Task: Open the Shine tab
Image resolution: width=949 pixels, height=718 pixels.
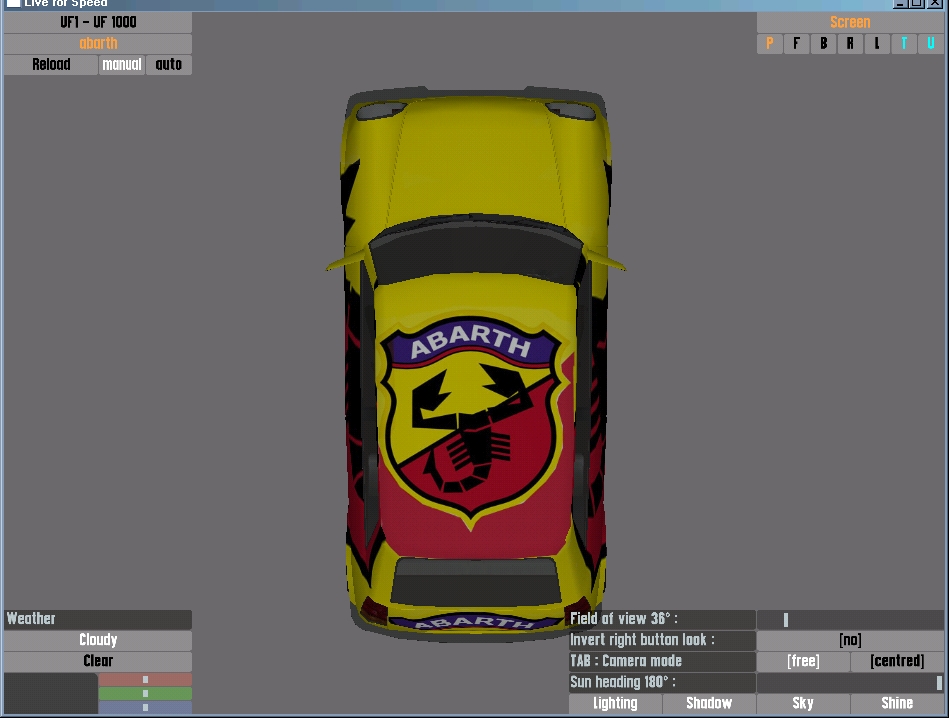Action: coord(898,703)
